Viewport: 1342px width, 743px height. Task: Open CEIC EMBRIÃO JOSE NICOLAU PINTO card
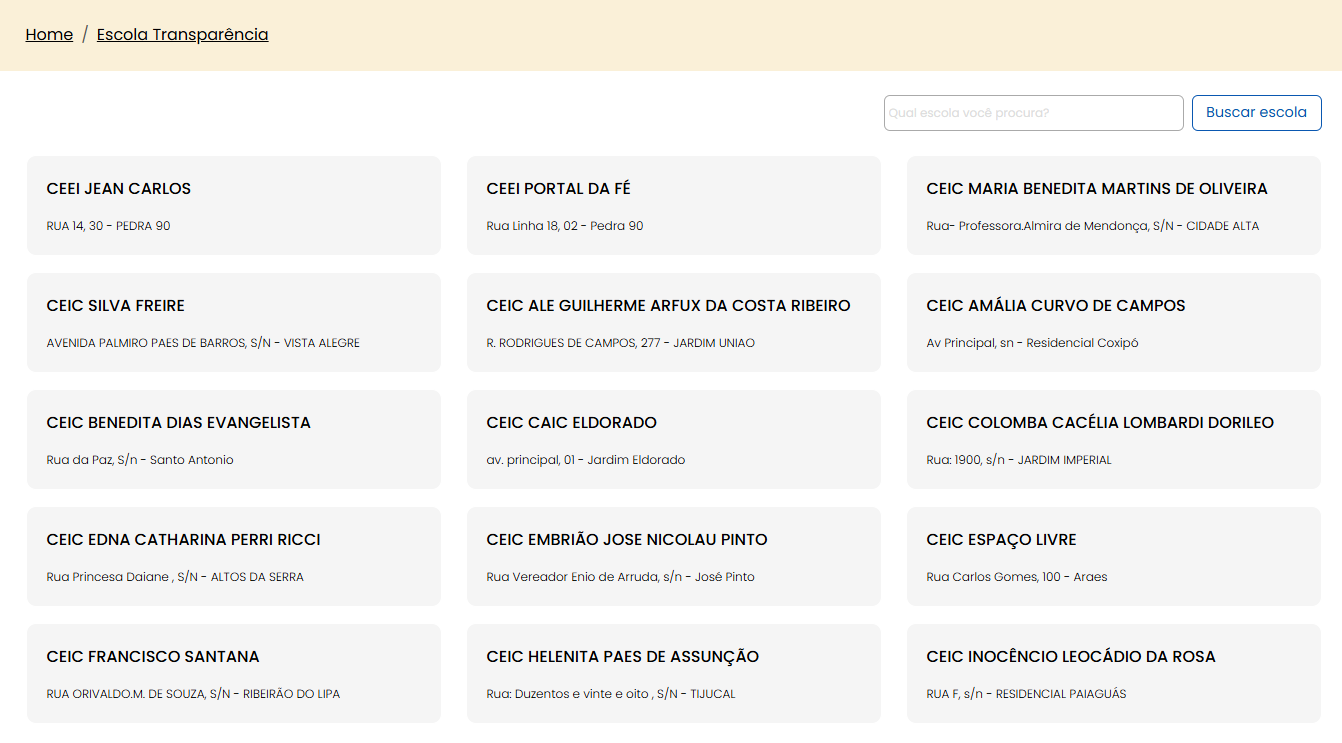(673, 556)
